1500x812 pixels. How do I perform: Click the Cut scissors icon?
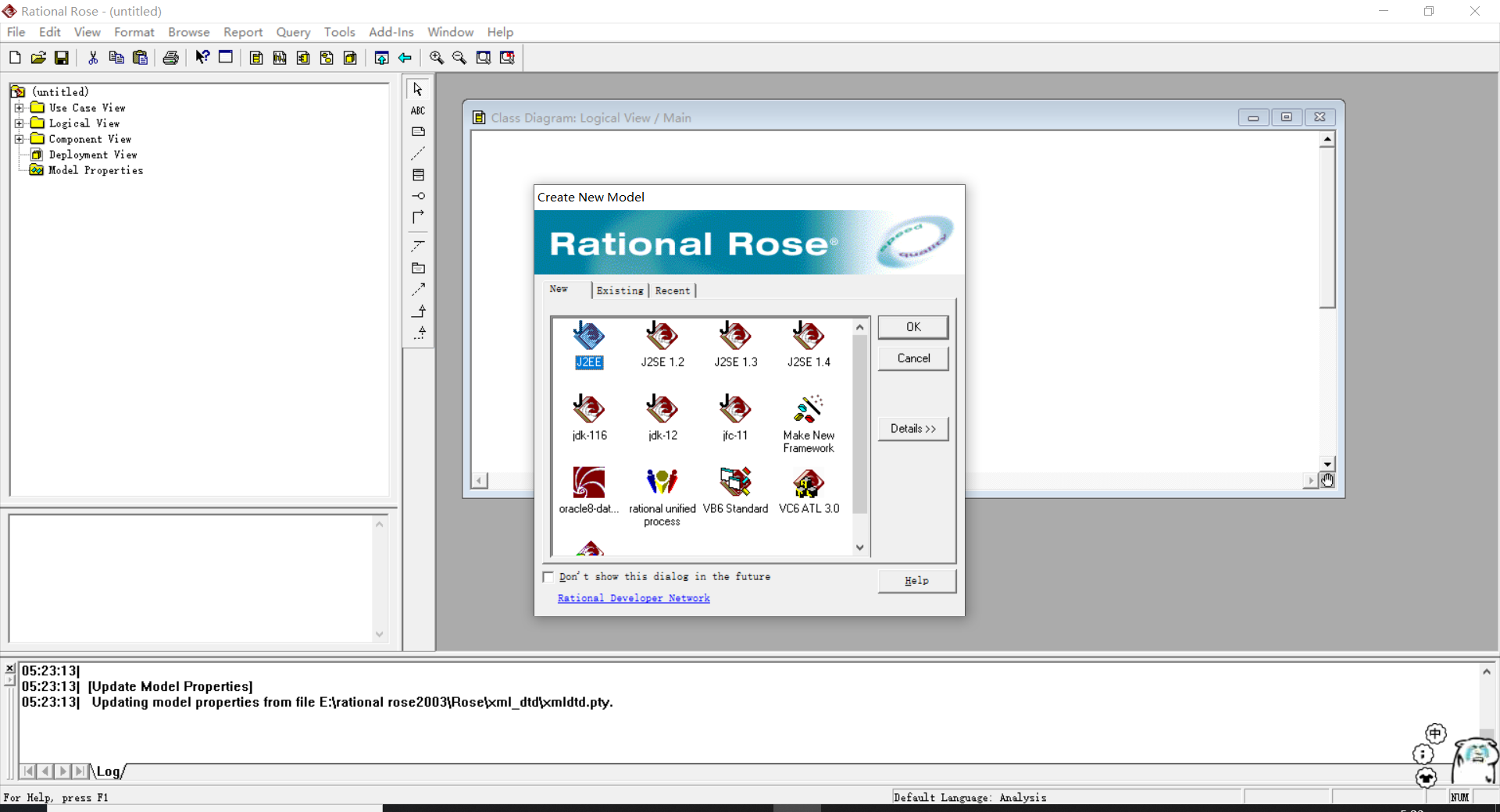pyautogui.click(x=93, y=58)
